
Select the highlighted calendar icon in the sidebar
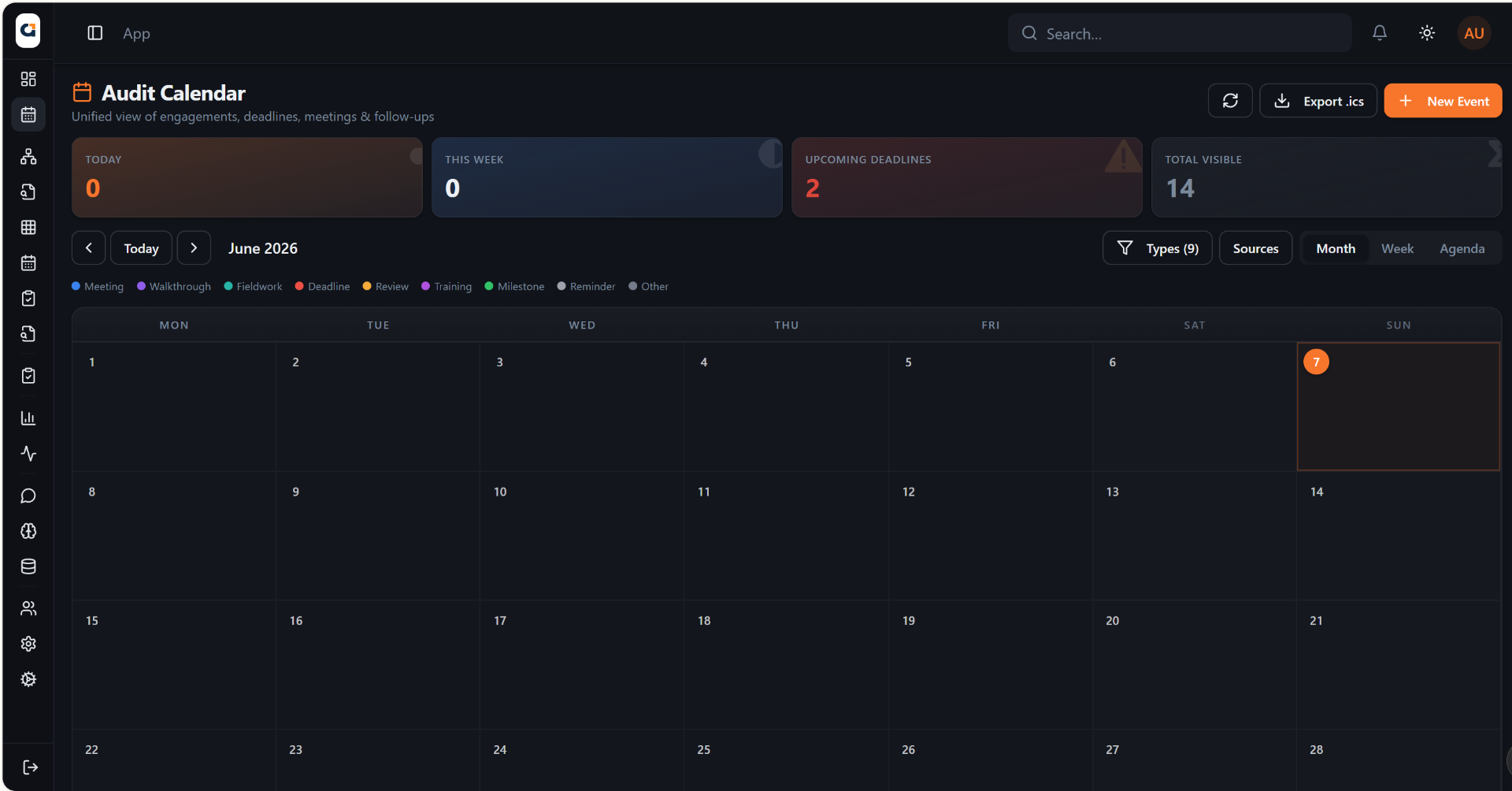point(28,114)
